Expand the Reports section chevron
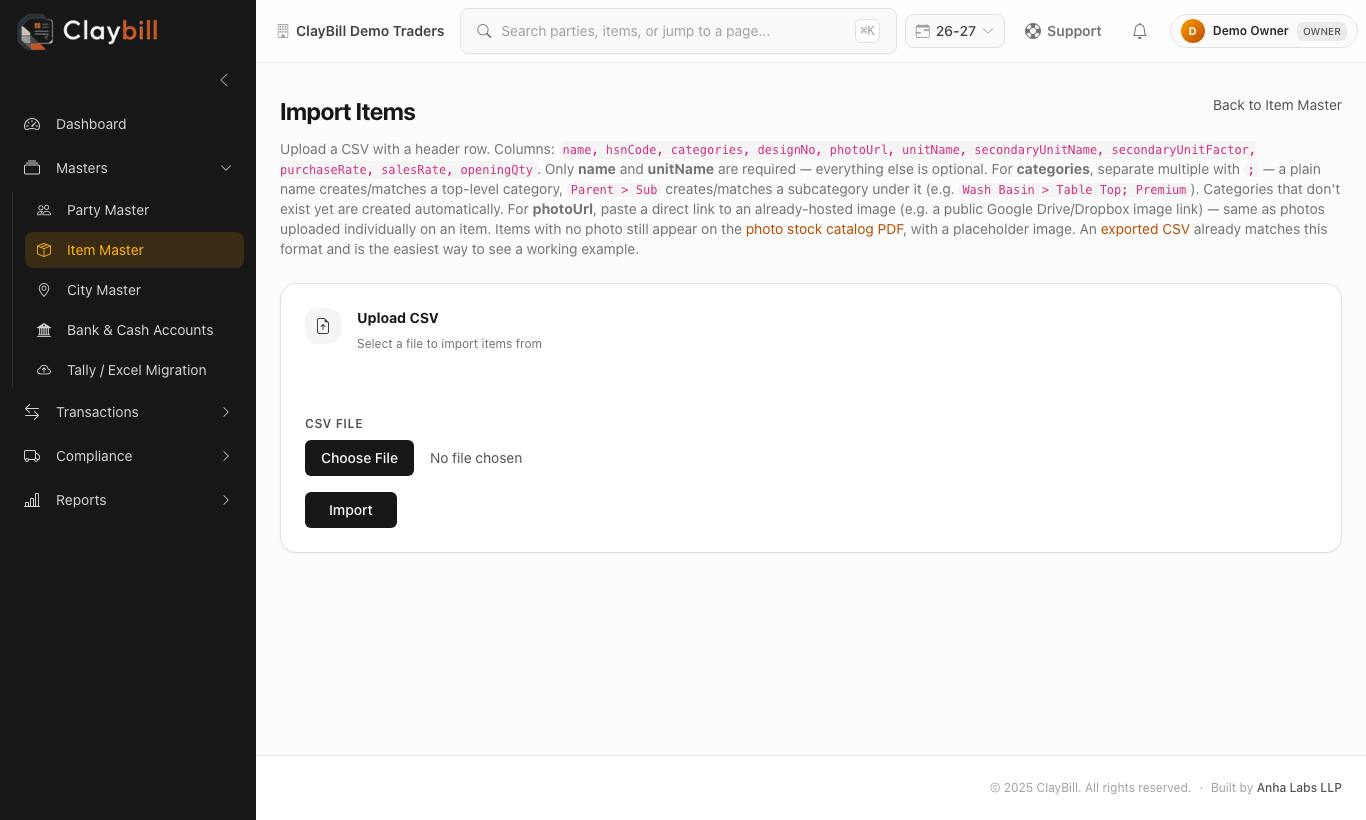The image size is (1366, 820). [x=226, y=500]
